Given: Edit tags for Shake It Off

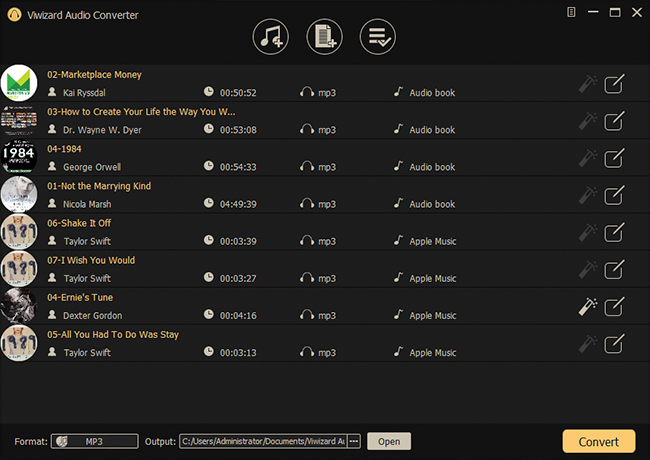Looking at the screenshot, I should [615, 232].
